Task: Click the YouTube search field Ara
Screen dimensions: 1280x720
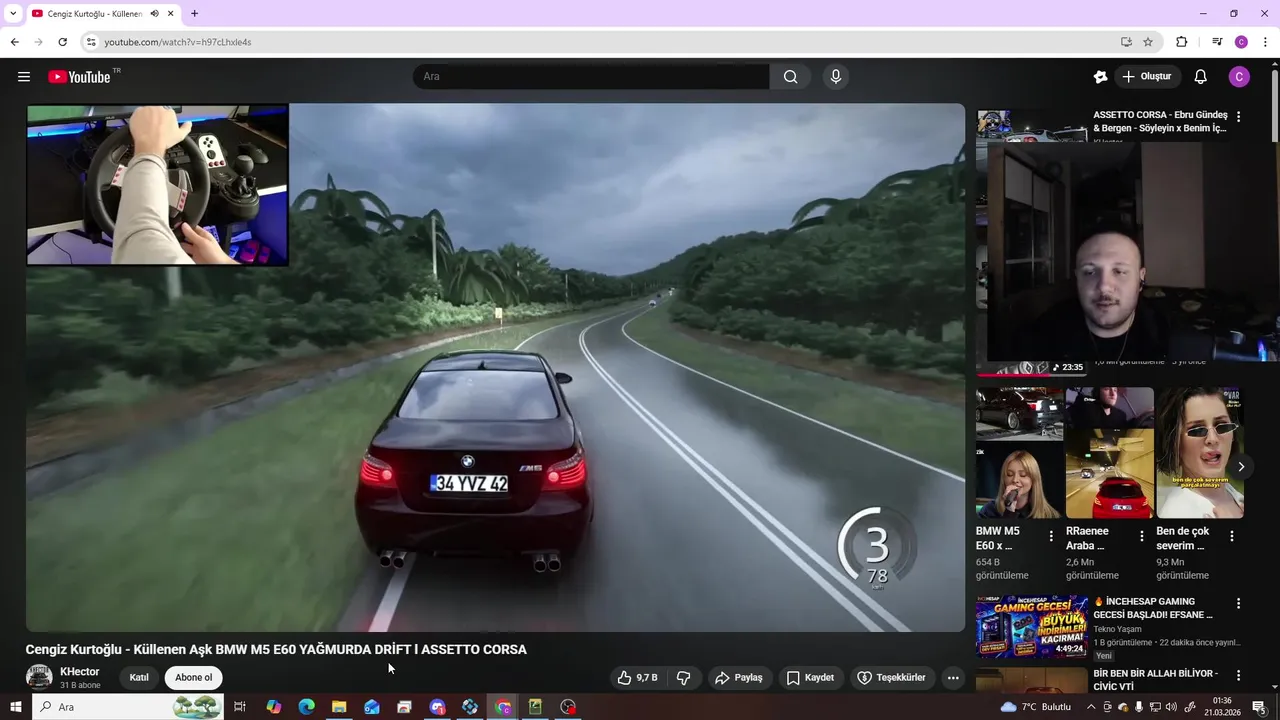Action: (591, 77)
